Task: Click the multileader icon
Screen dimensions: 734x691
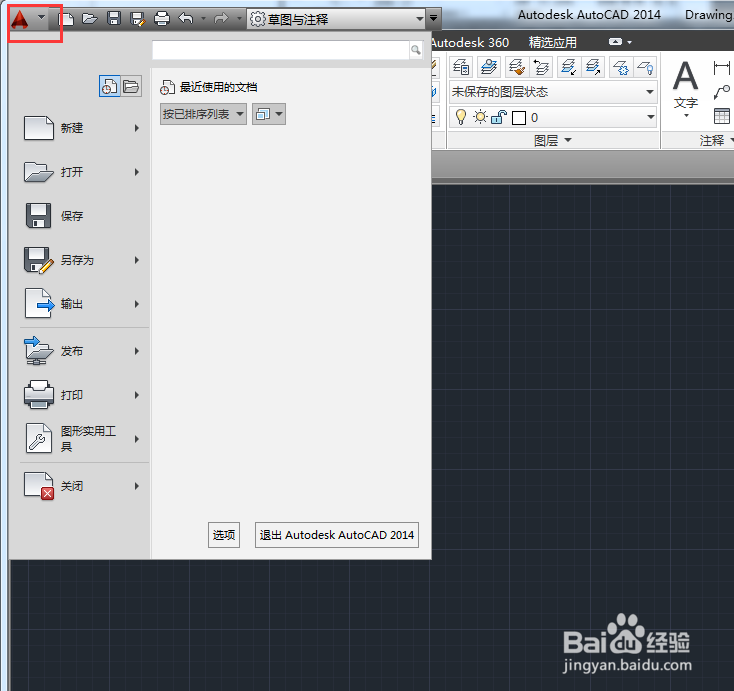Action: coord(722,92)
